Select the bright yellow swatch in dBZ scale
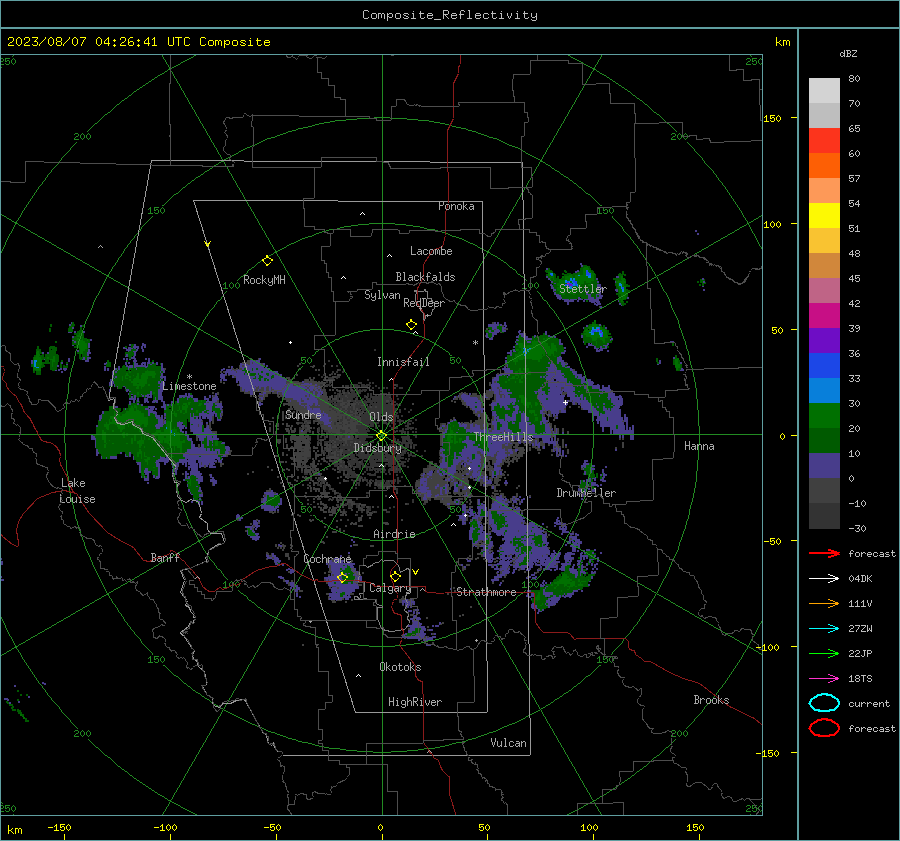The image size is (900, 841). [x=824, y=216]
